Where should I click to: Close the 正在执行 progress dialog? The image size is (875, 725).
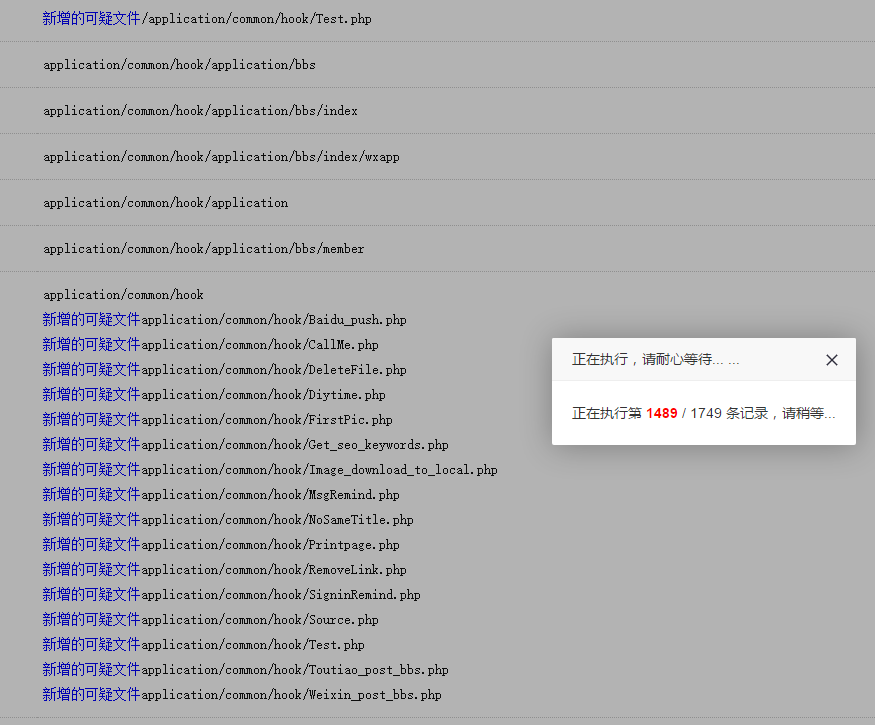click(831, 360)
